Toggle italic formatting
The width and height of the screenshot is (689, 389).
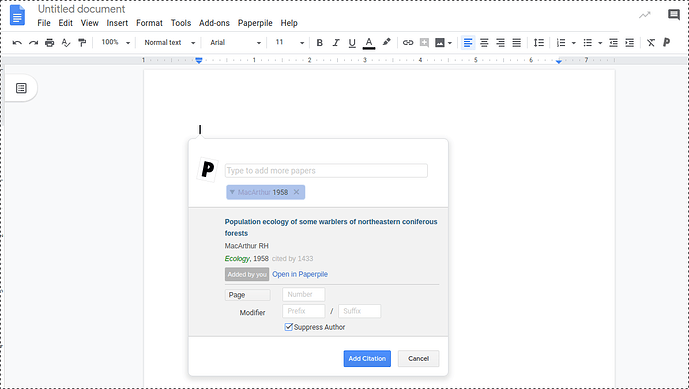[336, 43]
